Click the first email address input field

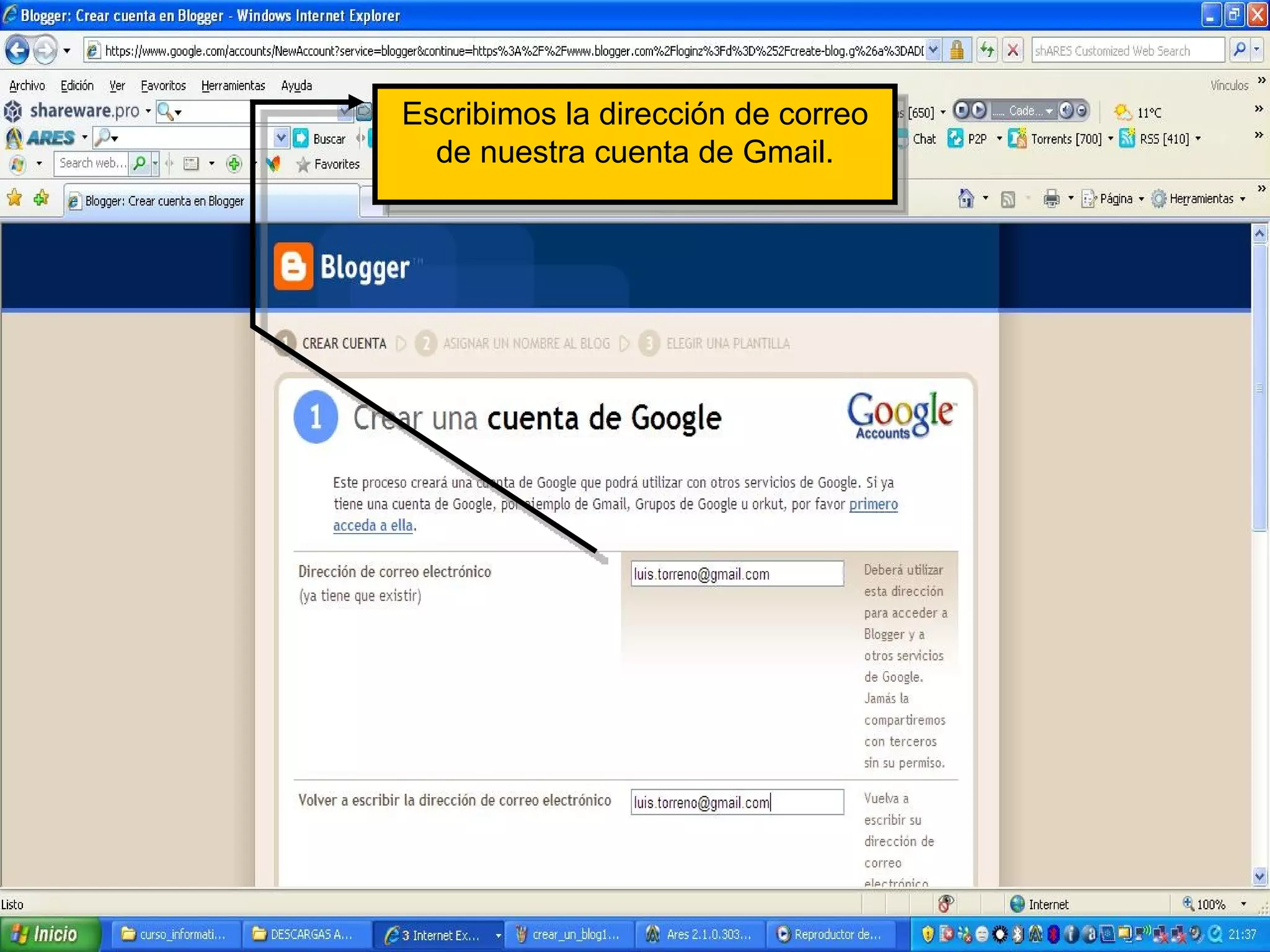[x=737, y=574]
